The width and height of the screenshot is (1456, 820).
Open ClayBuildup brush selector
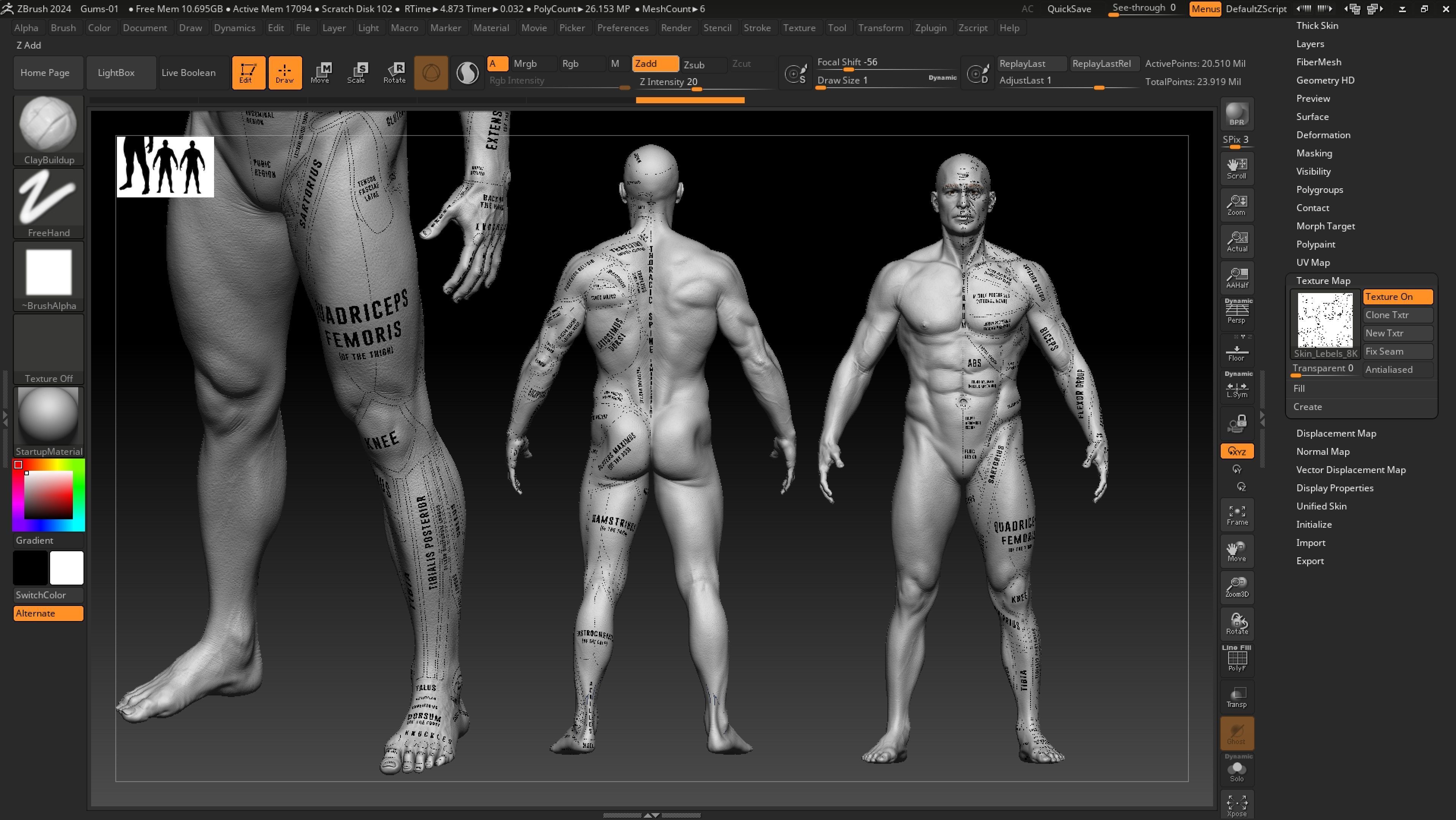click(x=49, y=131)
